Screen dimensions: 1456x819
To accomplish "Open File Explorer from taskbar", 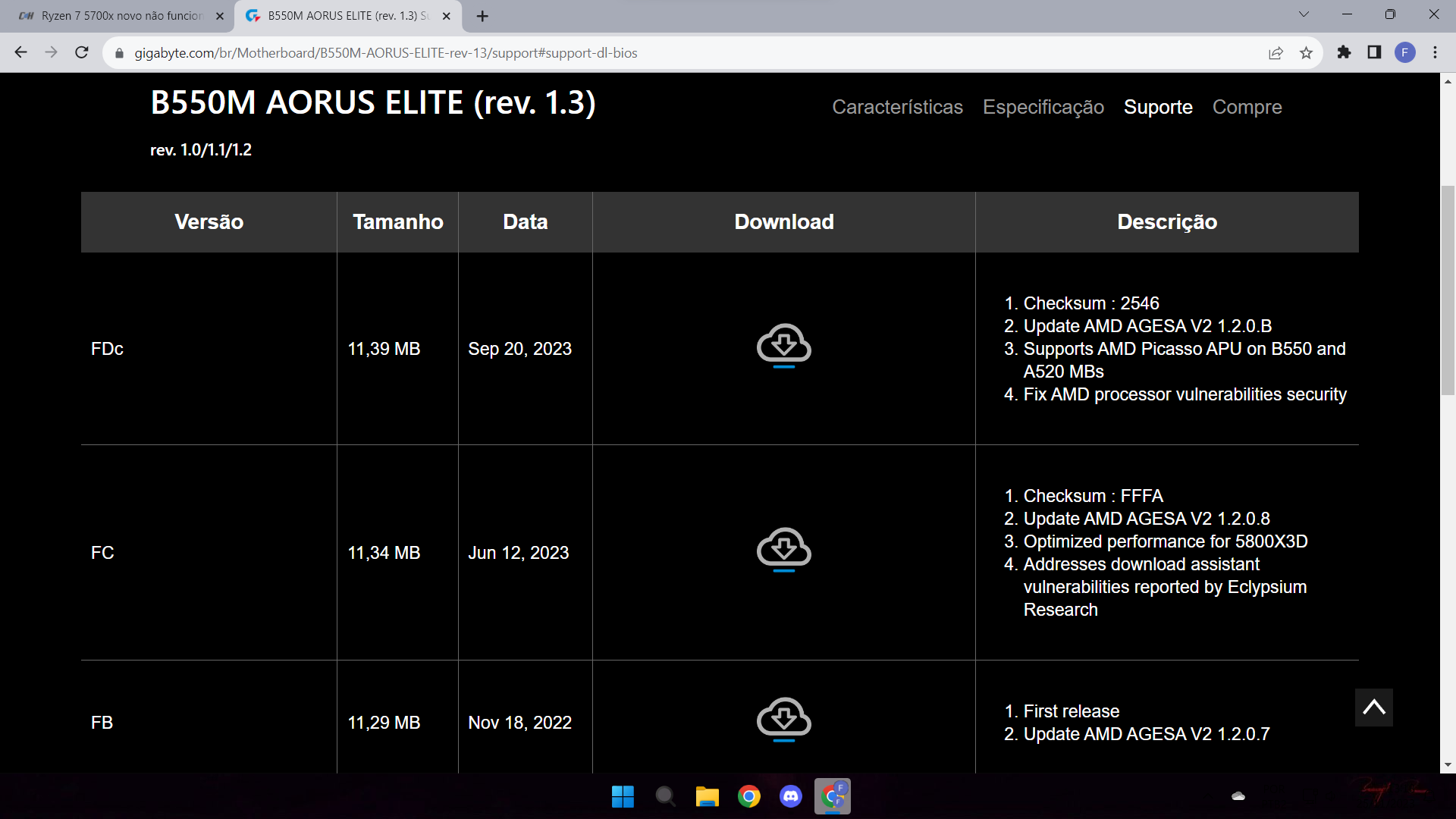I will point(707,796).
